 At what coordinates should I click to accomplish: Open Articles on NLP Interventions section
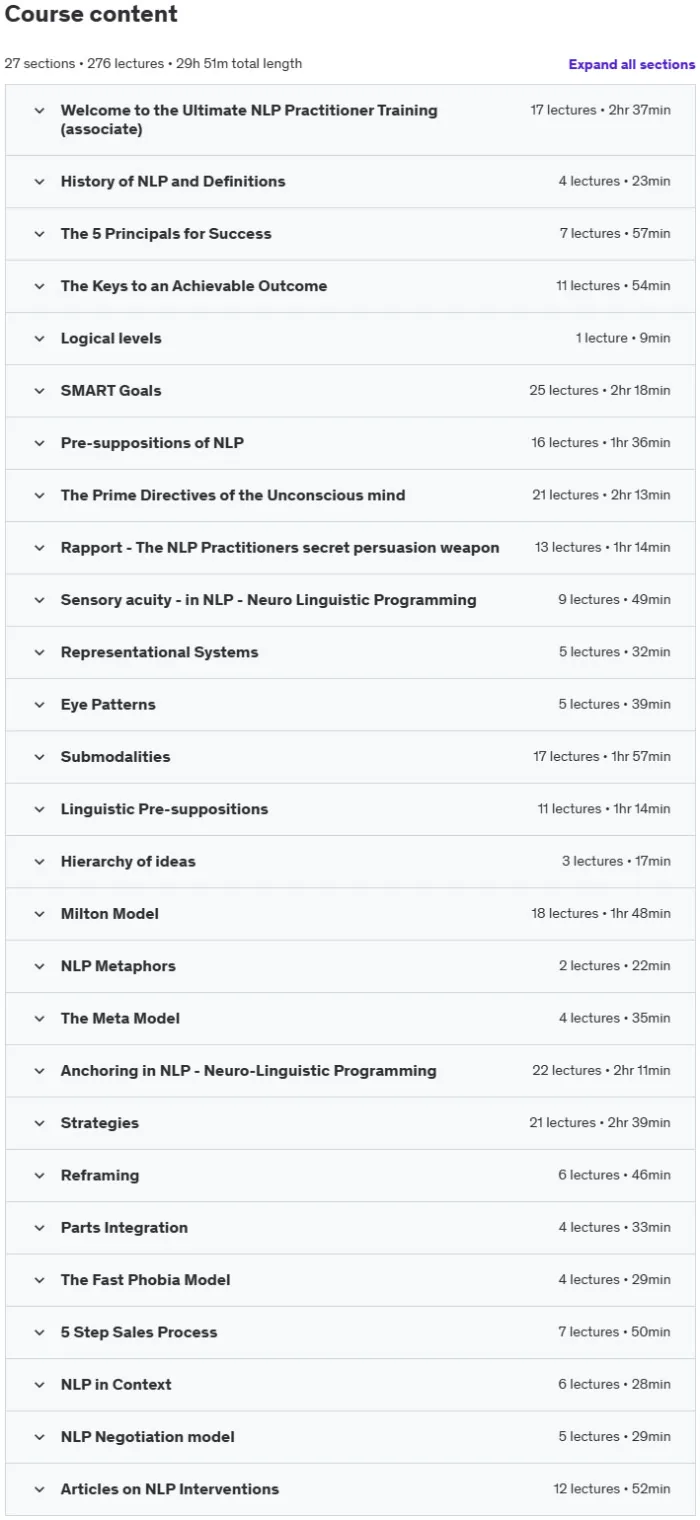[350, 1489]
